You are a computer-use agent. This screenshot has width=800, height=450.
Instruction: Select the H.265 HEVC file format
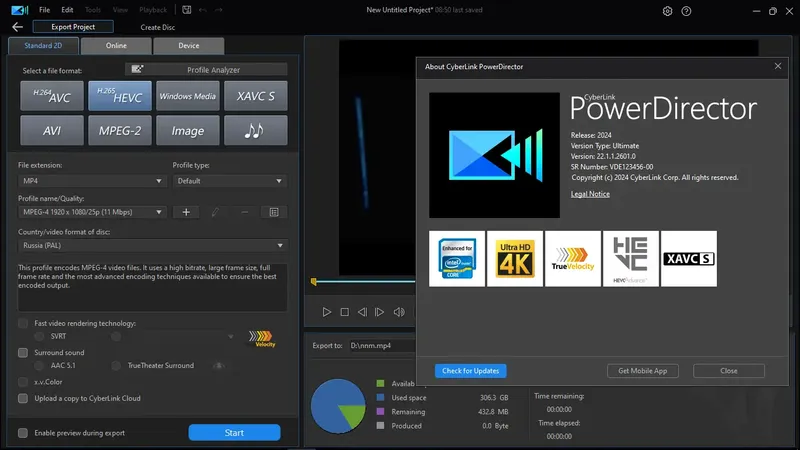pyautogui.click(x=120, y=96)
